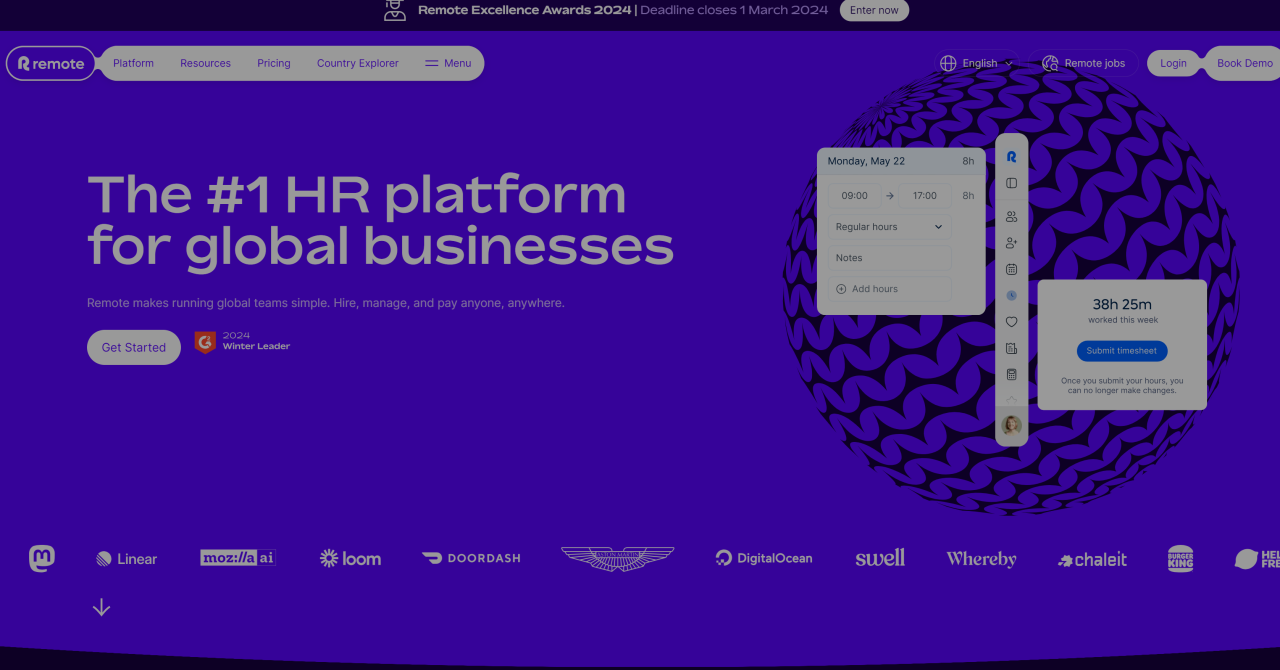Open the full Menu
The image size is (1280, 670).
pos(448,63)
